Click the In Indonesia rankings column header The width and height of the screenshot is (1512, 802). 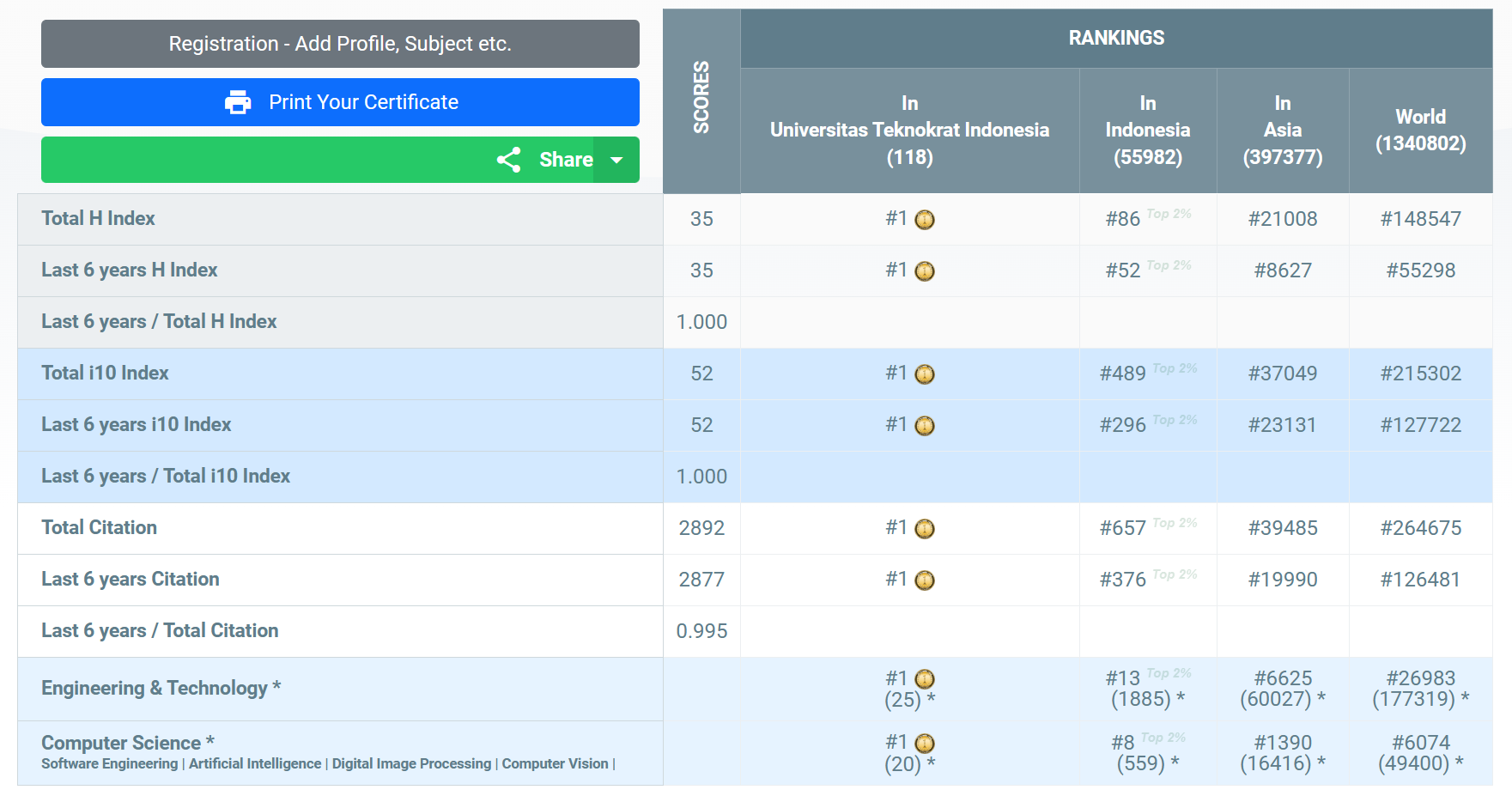pos(1147,130)
